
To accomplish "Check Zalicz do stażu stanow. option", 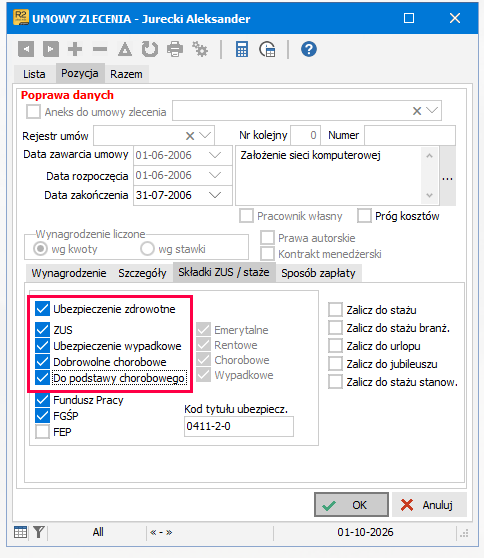I will (336, 382).
